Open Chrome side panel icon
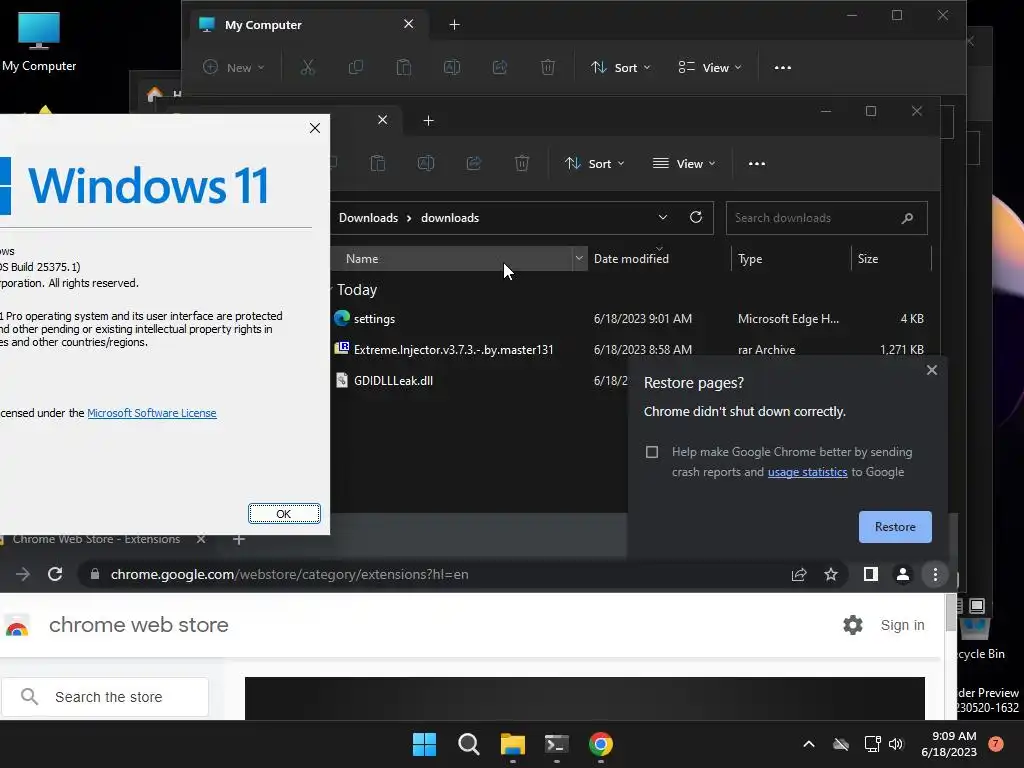The height and width of the screenshot is (768, 1024). point(871,574)
